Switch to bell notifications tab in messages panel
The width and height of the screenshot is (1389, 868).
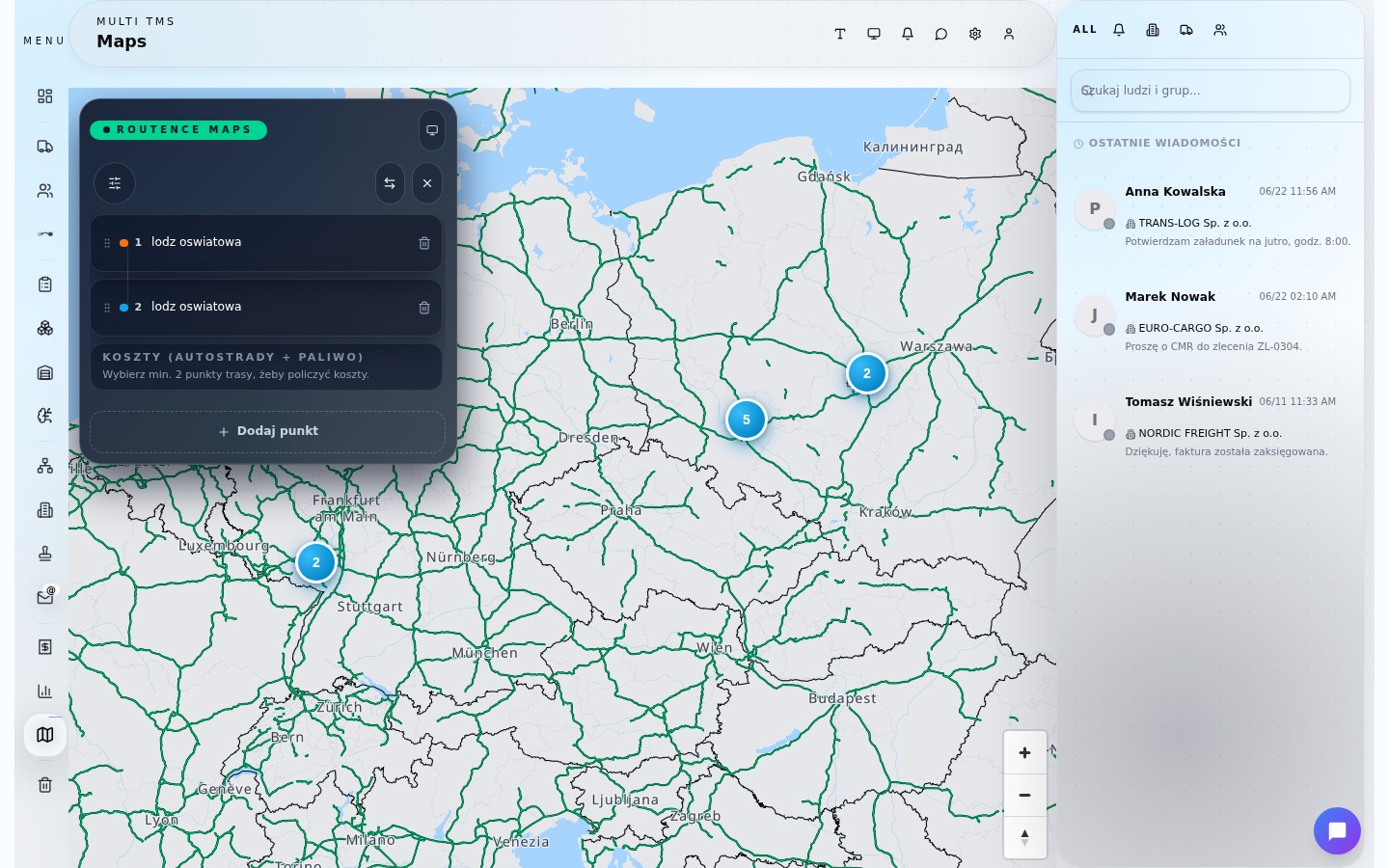click(1119, 30)
